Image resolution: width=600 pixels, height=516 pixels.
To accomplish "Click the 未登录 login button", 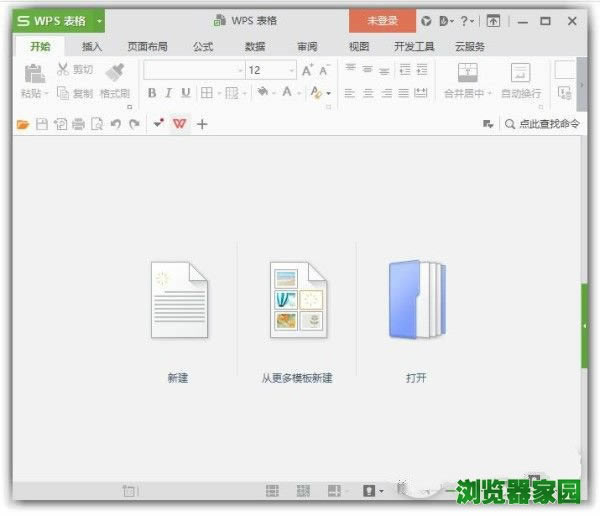I will coord(382,21).
